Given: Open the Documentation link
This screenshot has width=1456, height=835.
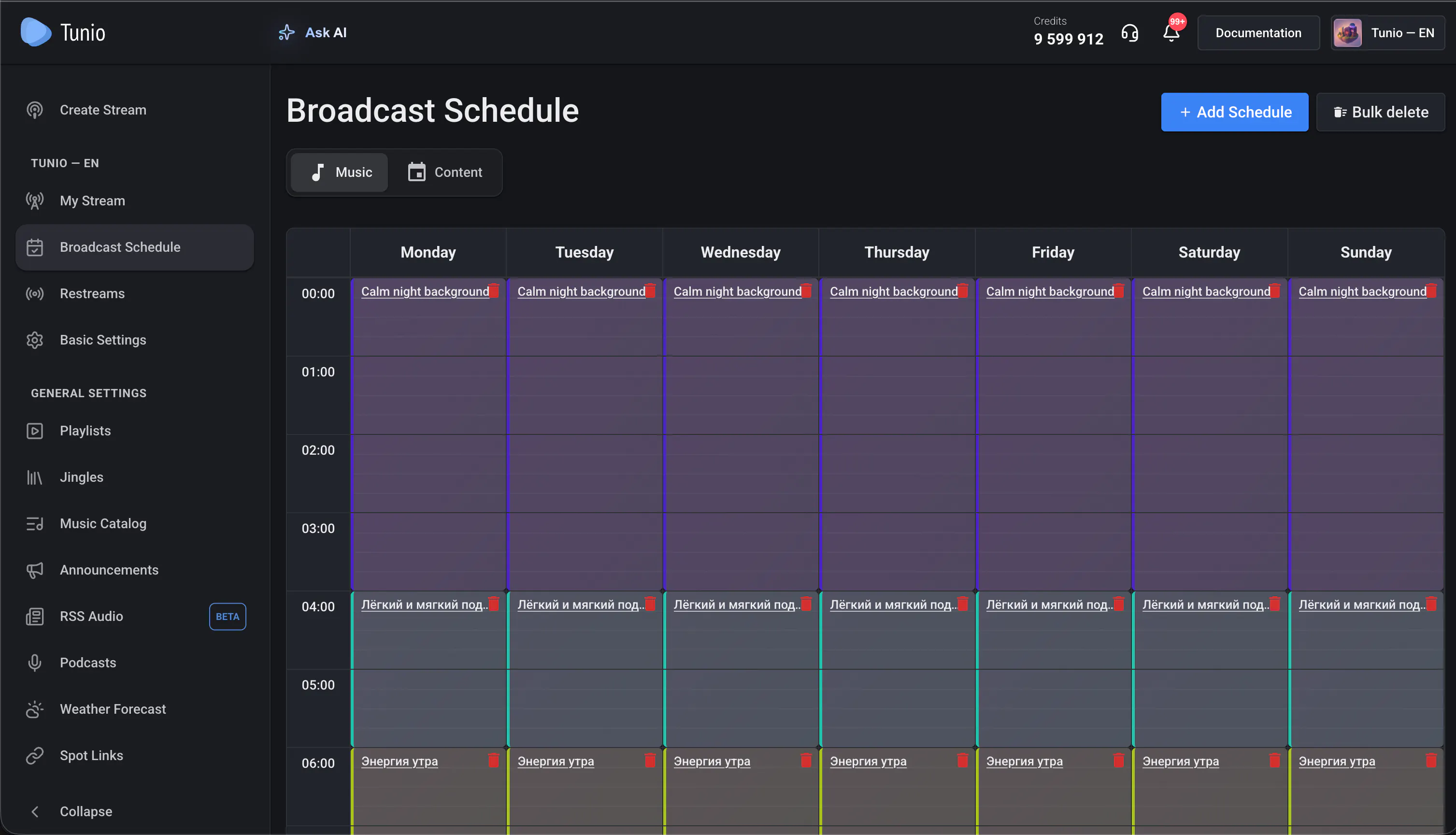Looking at the screenshot, I should [x=1258, y=33].
